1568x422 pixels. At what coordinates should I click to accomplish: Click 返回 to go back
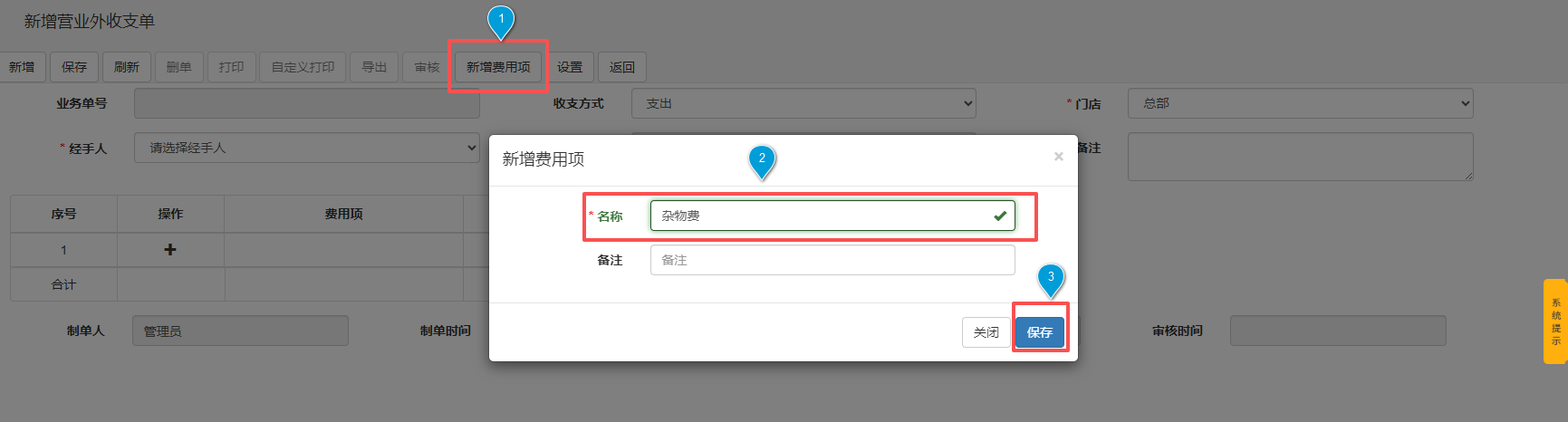tap(622, 67)
